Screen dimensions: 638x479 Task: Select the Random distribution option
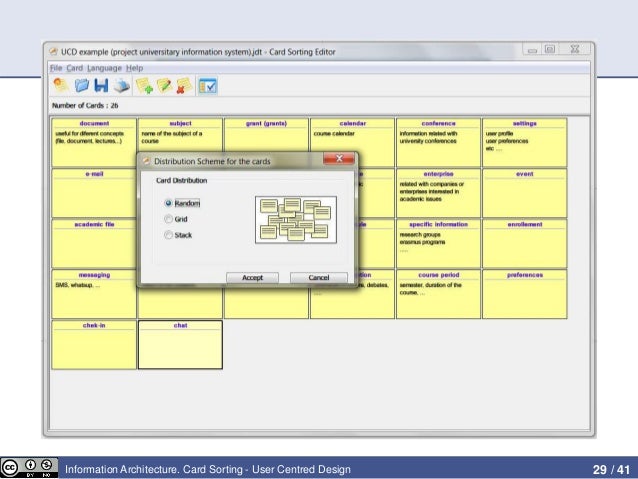[168, 203]
